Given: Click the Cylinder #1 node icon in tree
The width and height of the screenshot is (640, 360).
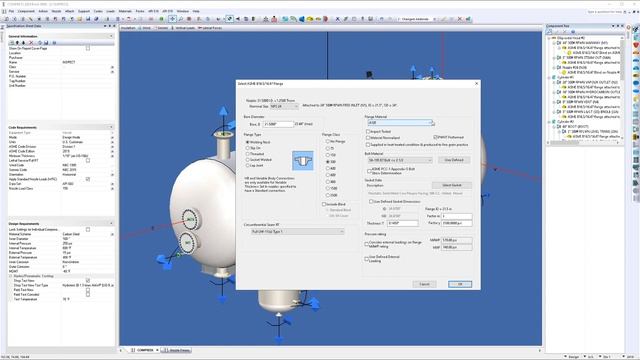Looking at the screenshot, I should [x=554, y=77].
